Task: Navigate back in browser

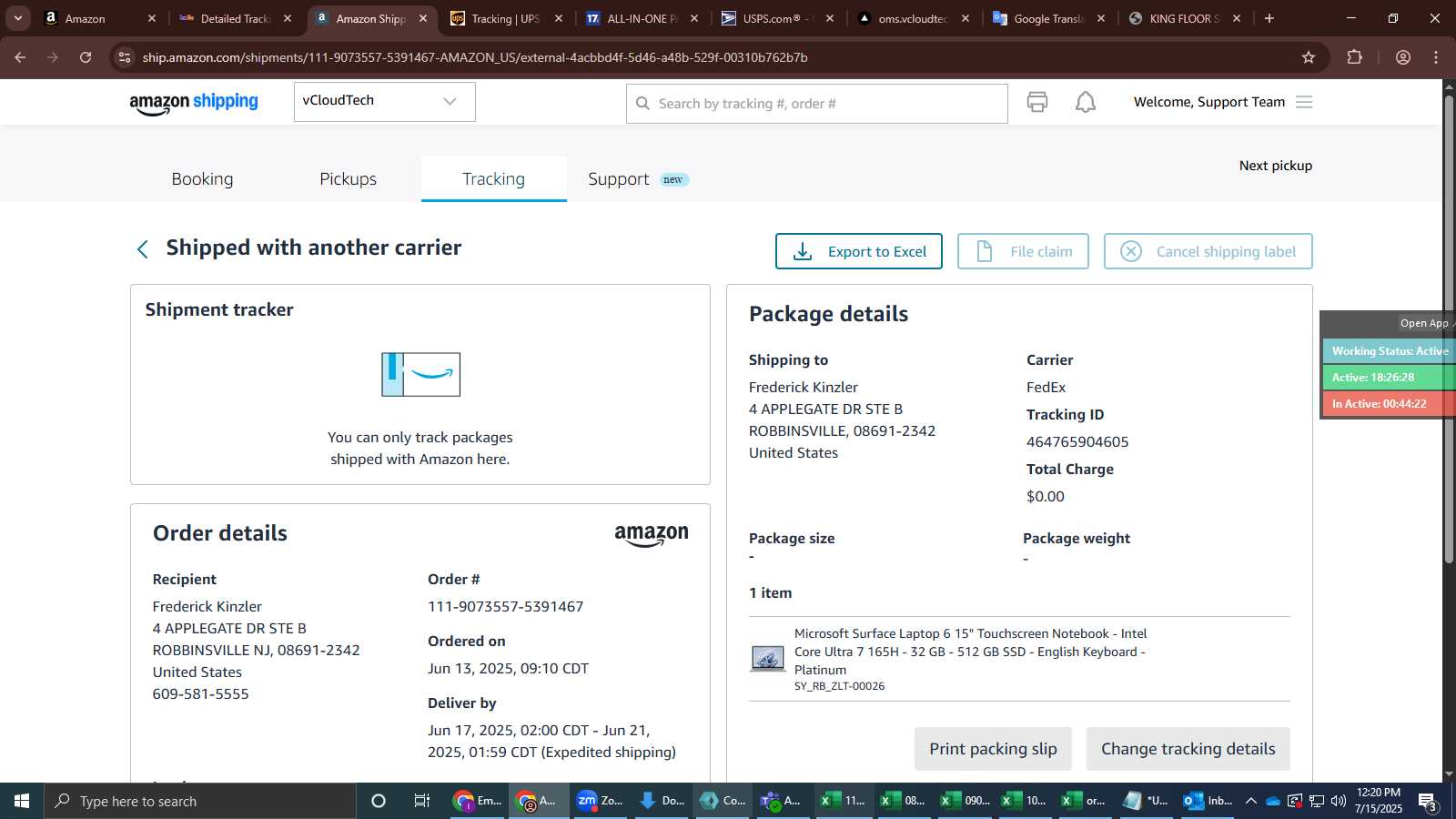Action: (20, 57)
